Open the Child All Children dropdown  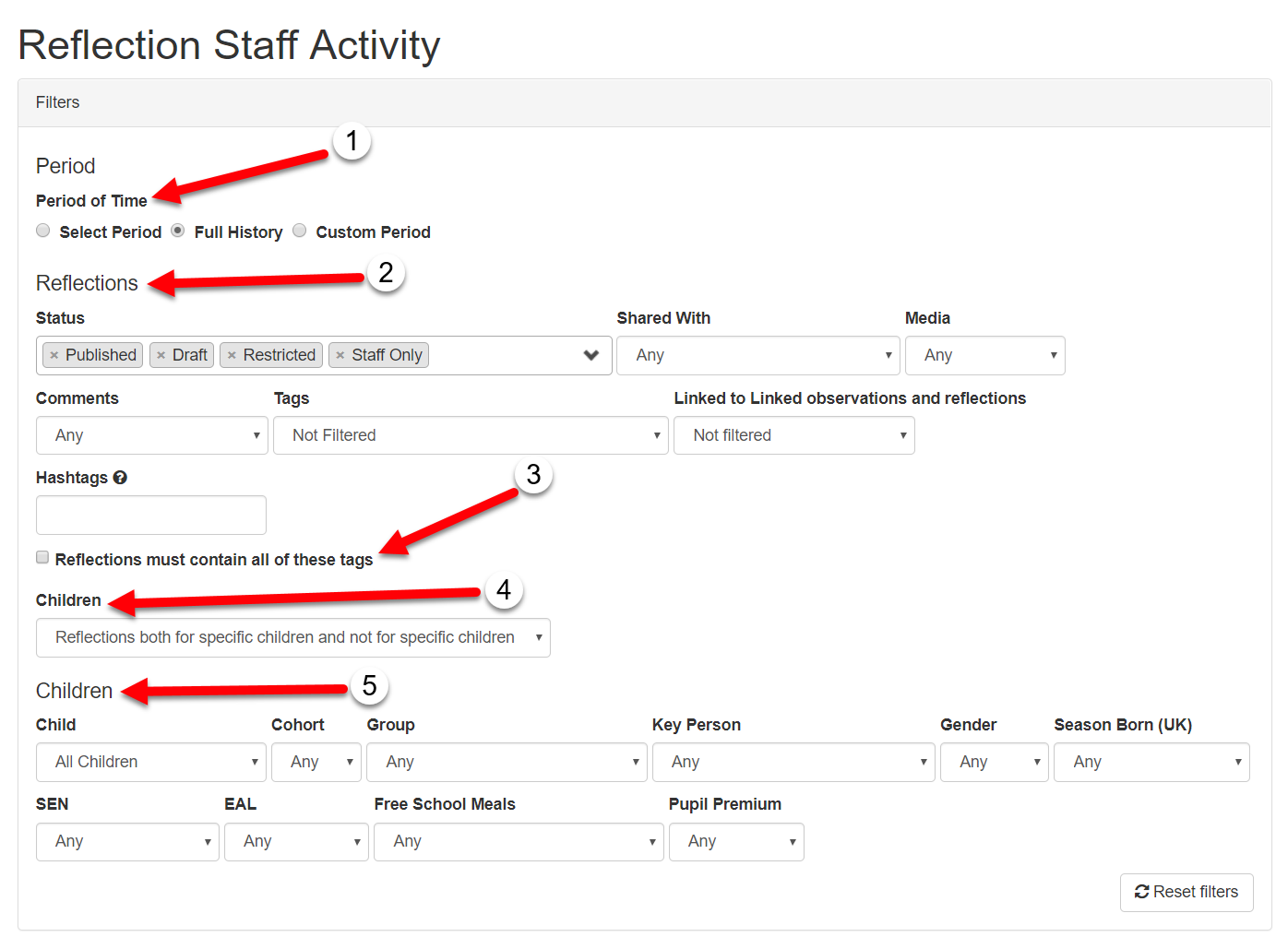(x=151, y=763)
